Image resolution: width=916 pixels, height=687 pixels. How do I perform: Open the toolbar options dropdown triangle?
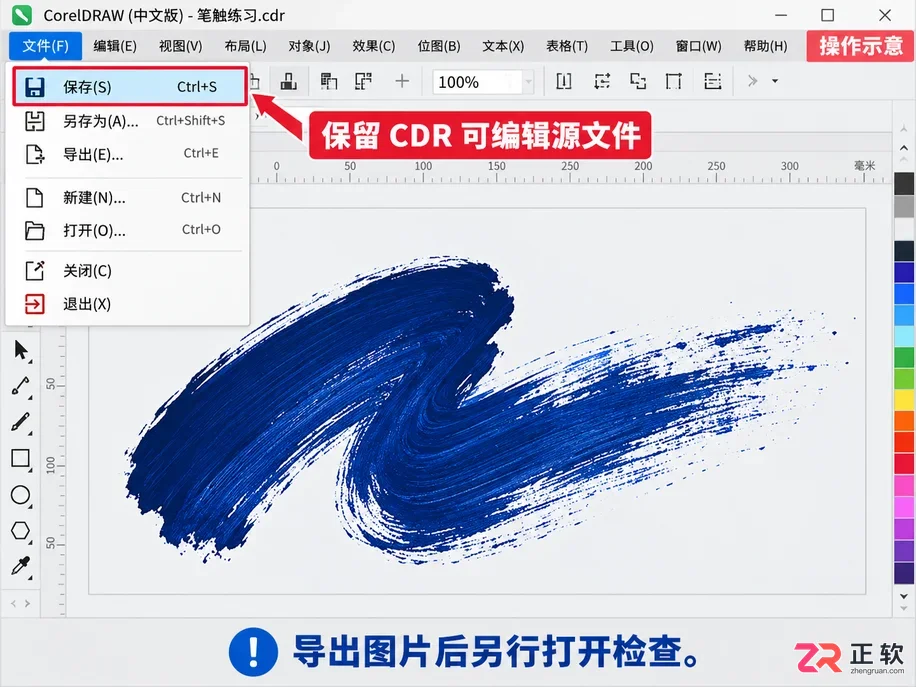775,81
